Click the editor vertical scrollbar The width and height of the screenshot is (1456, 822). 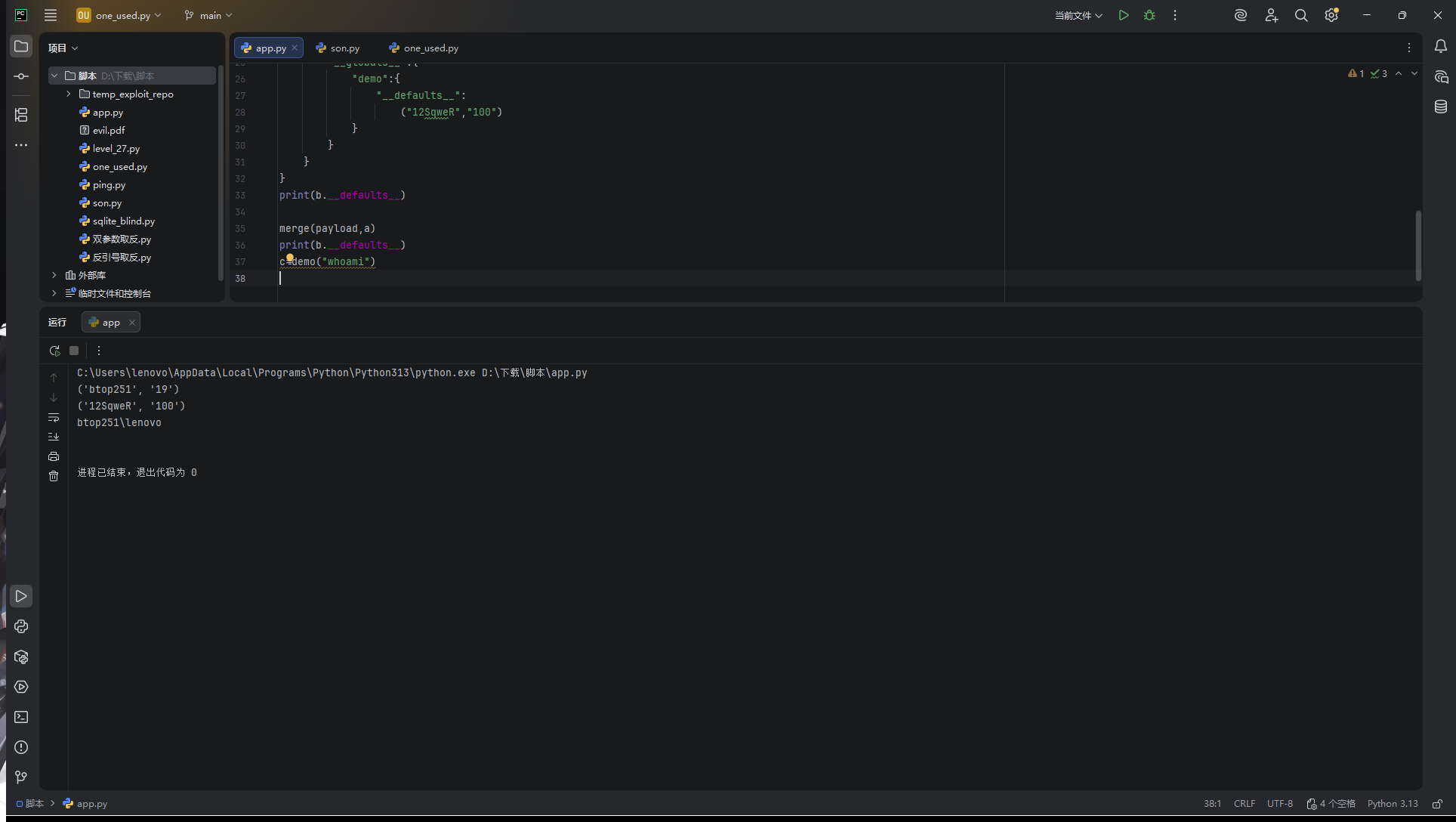(x=1418, y=246)
